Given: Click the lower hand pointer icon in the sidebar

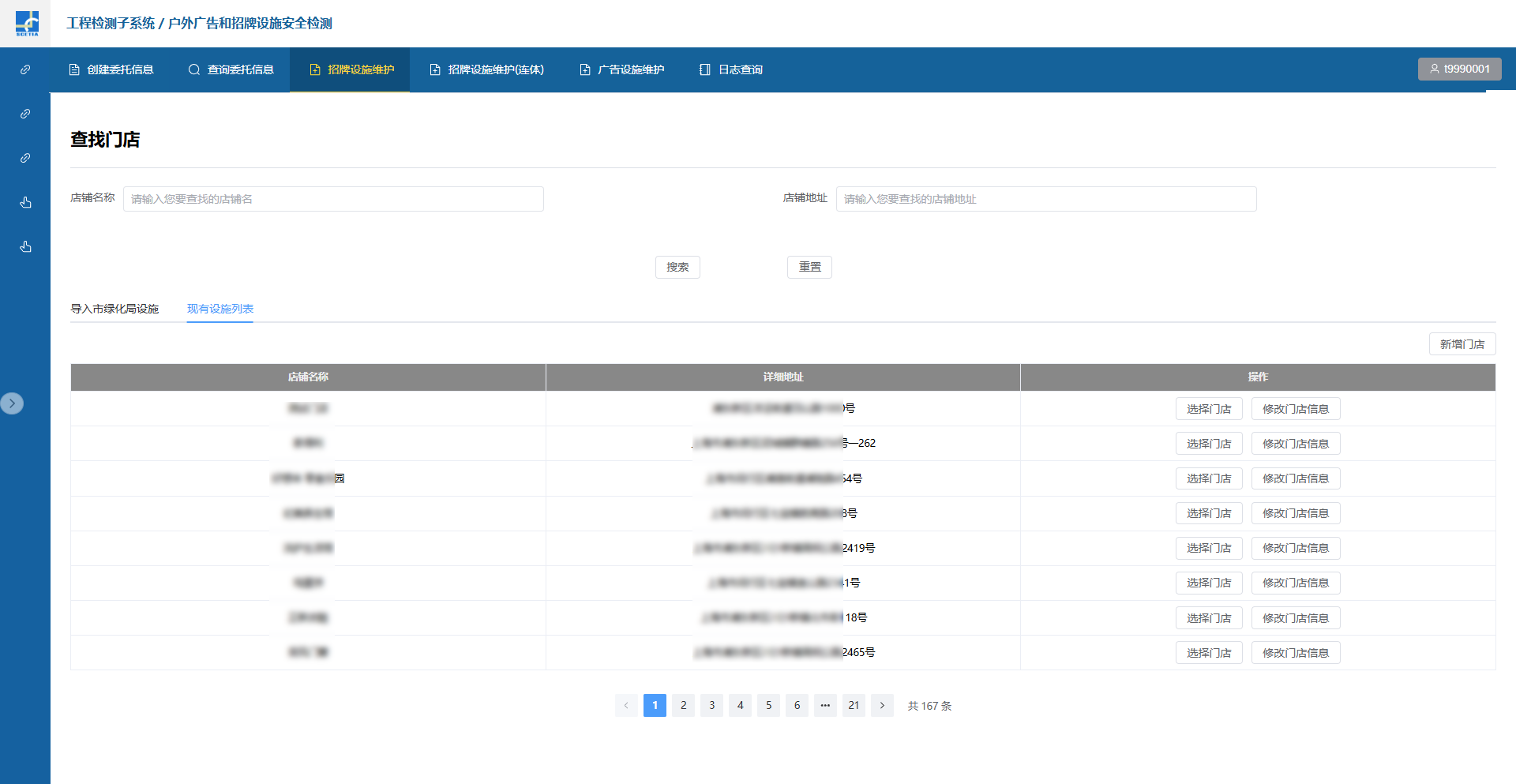Looking at the screenshot, I should [25, 247].
